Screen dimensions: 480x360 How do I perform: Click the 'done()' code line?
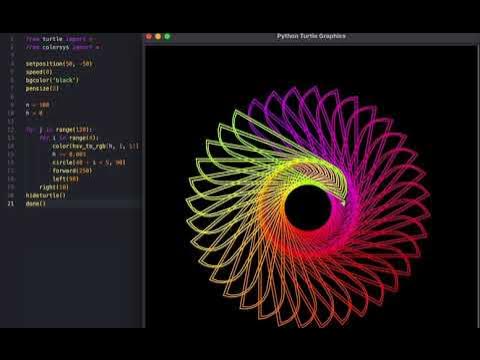tap(36, 204)
